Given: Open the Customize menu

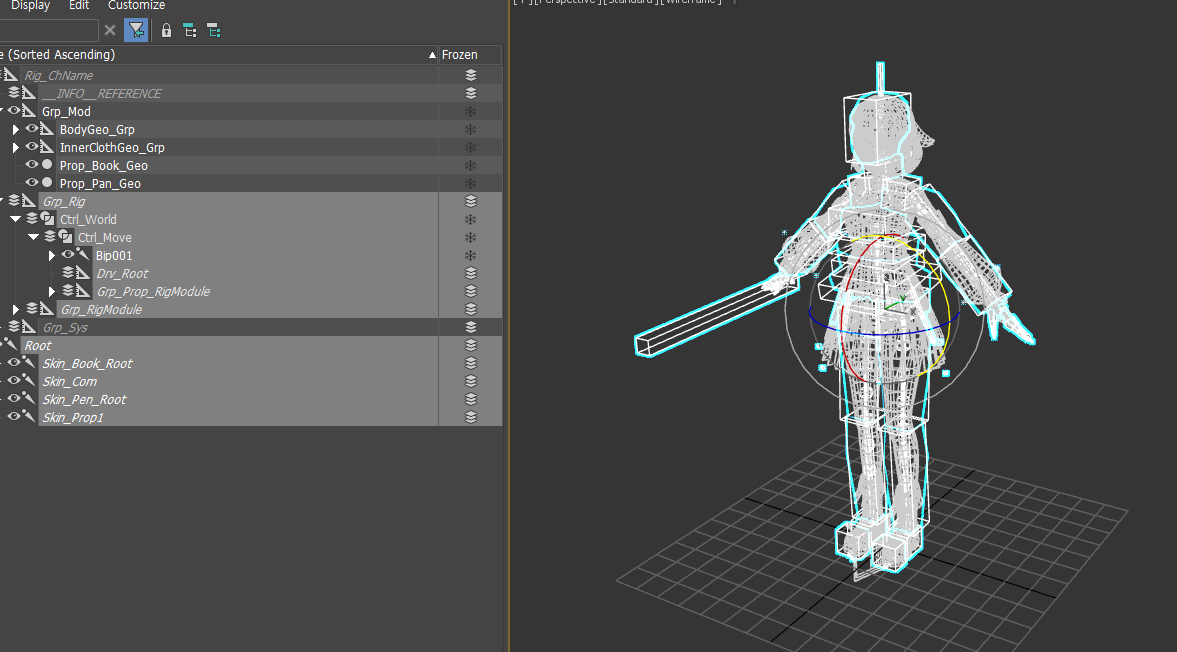Looking at the screenshot, I should tap(136, 6).
